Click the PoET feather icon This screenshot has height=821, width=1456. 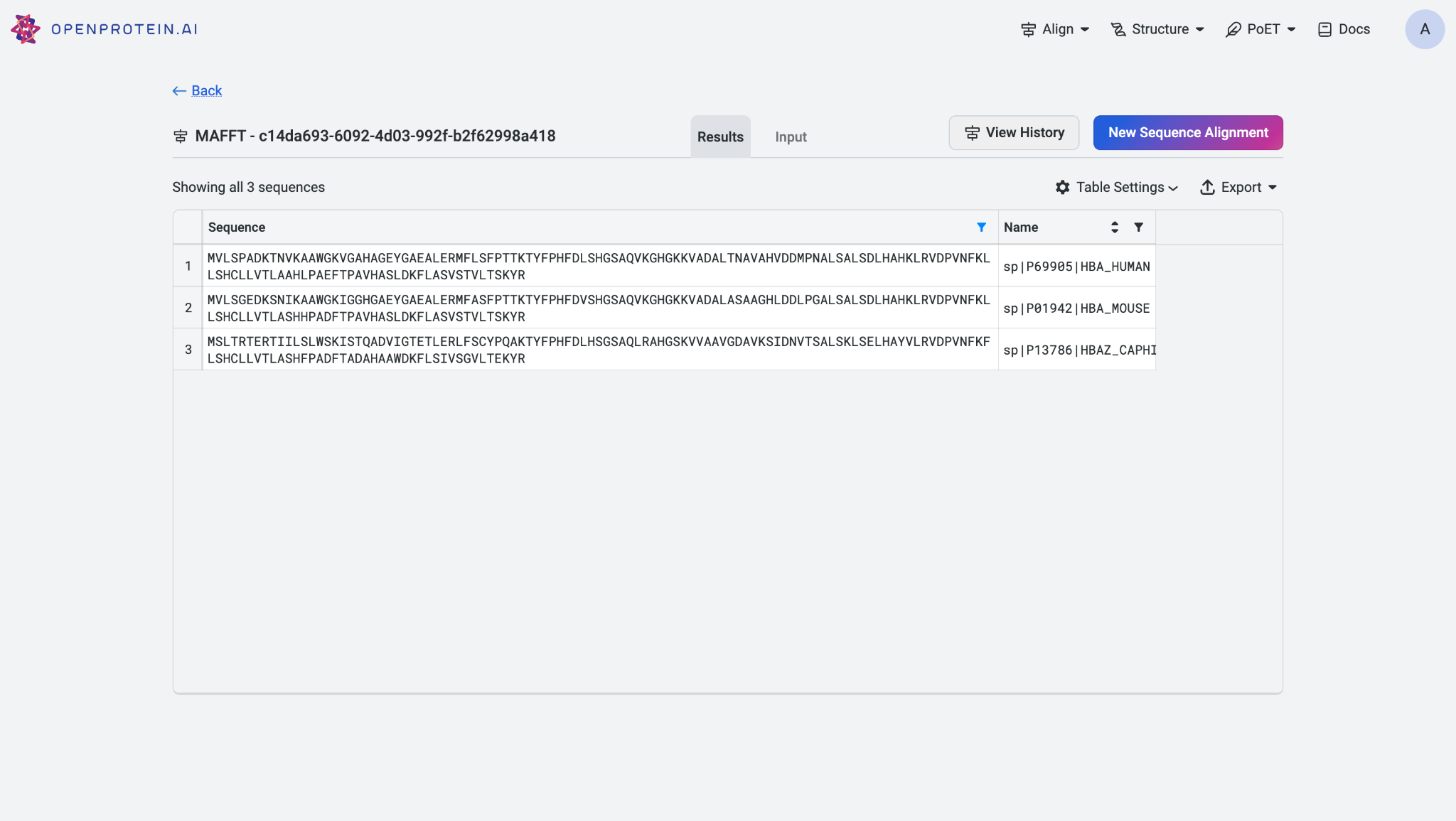point(1233,29)
